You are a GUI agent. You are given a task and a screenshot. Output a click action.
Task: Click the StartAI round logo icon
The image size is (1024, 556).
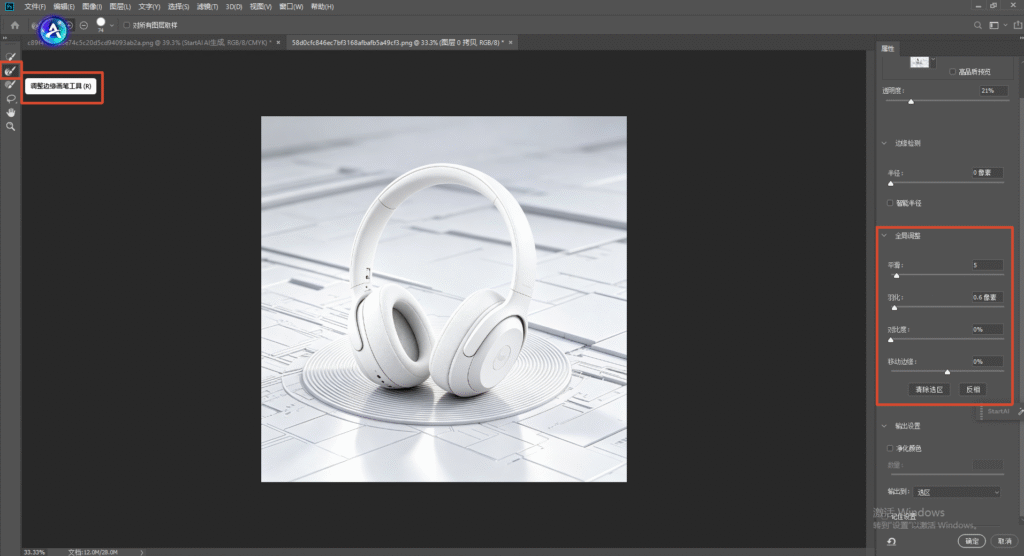[53, 30]
